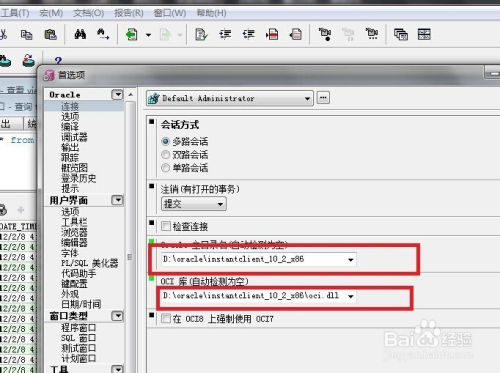Screen dimensions: 500x373
Task: Open the 报告(R) menu
Action: (129, 13)
